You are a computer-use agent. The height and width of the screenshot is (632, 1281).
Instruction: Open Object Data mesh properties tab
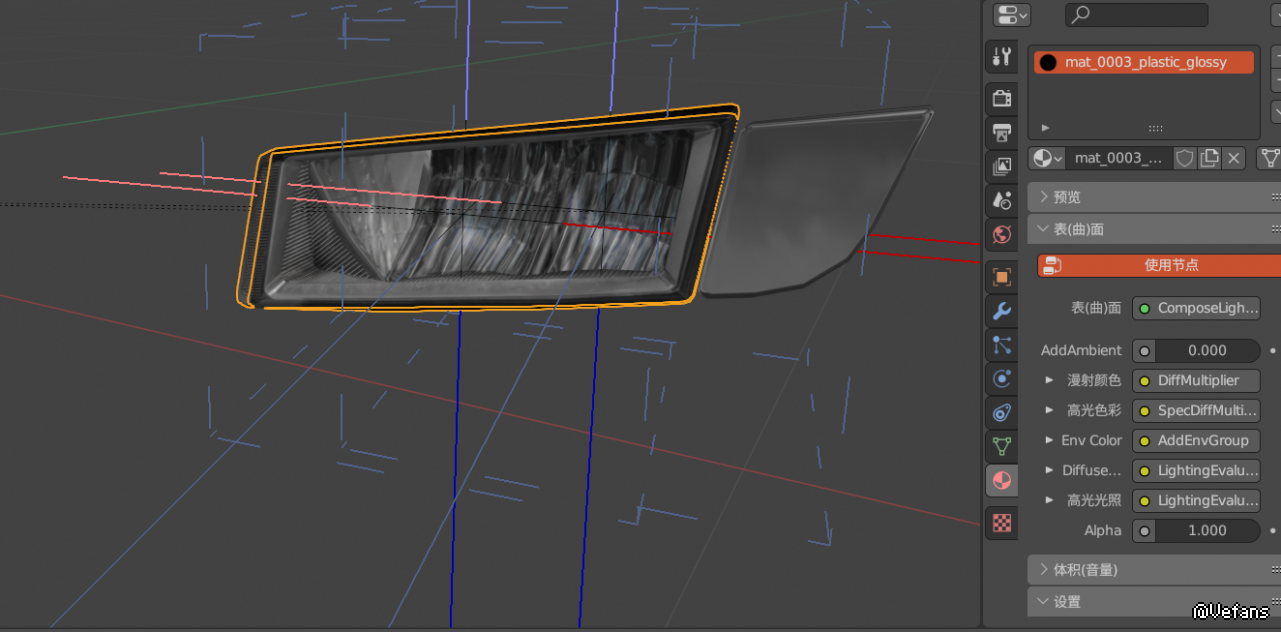1001,446
